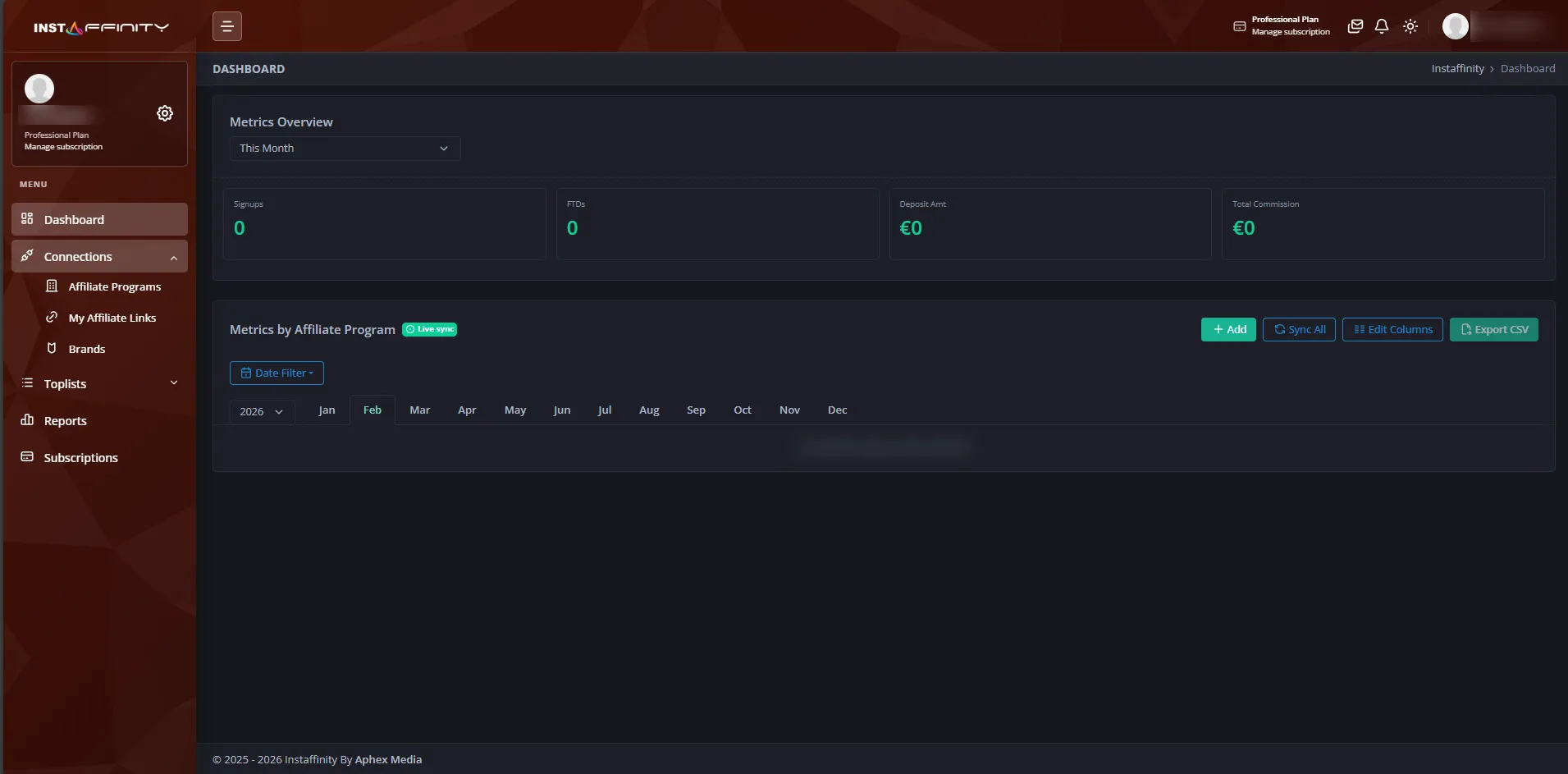Expand the Date Filter dropdown
1568x774 pixels.
[277, 373]
